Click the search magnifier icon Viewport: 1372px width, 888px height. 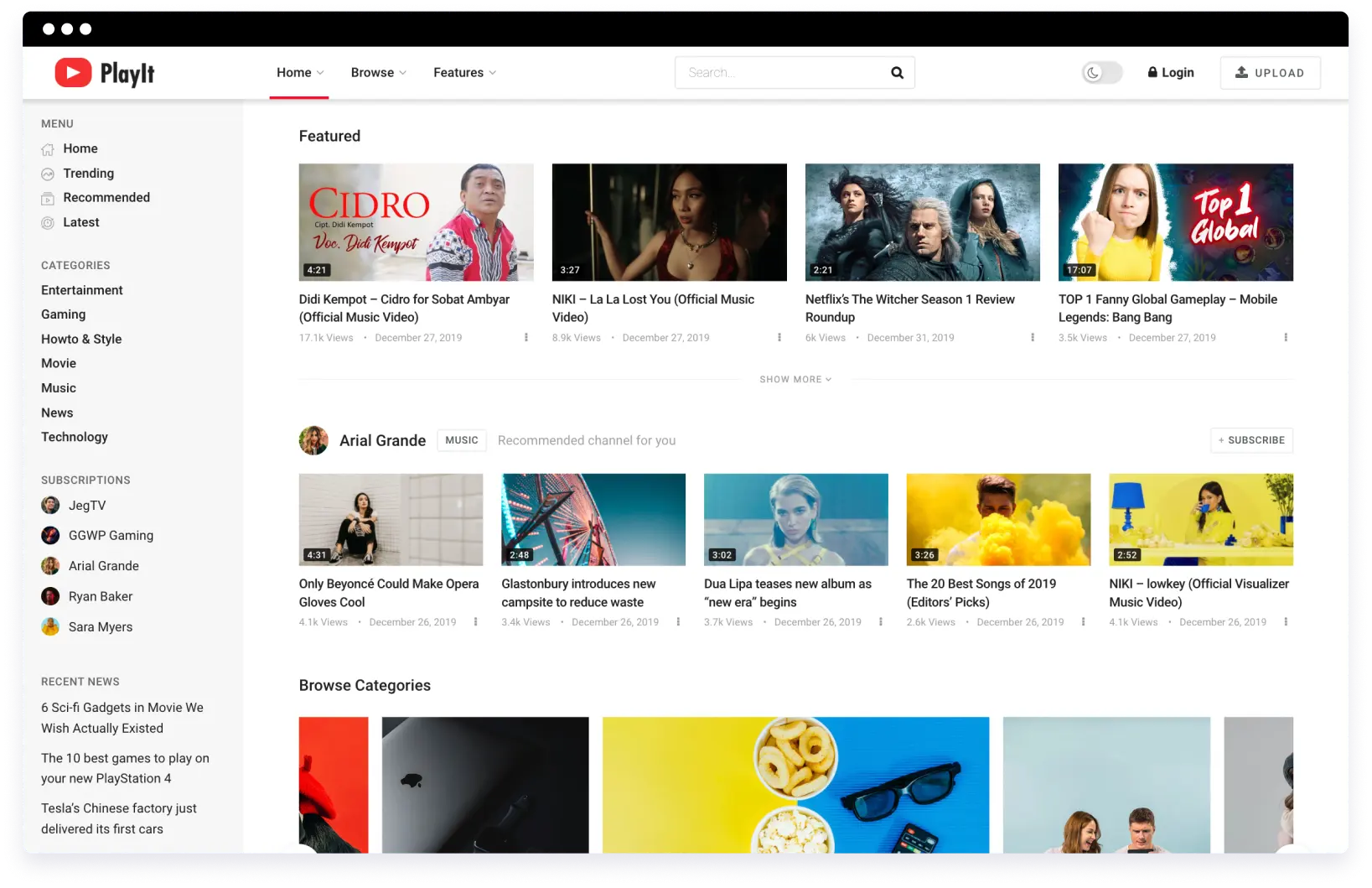[x=897, y=73]
